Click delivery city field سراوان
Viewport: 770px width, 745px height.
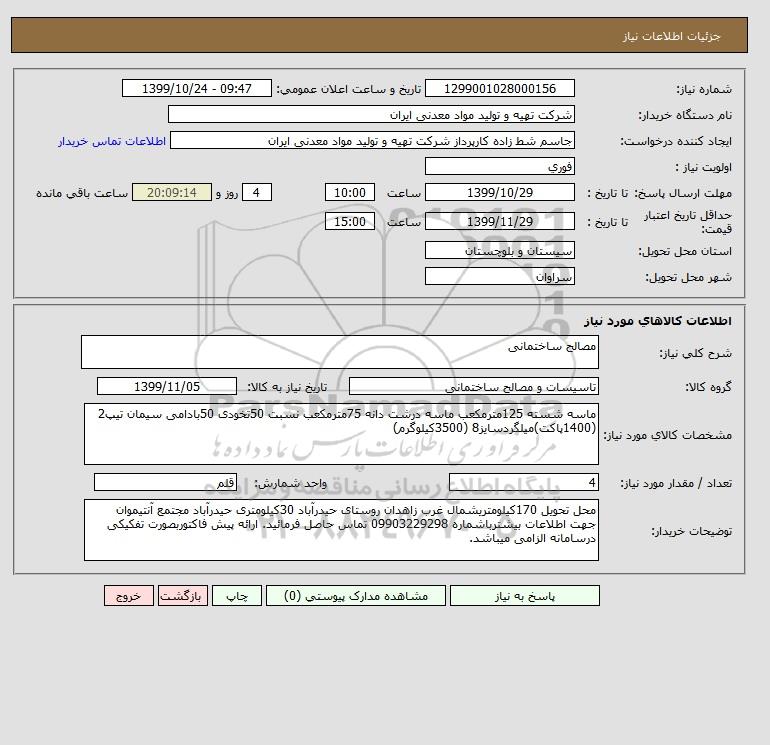[499, 276]
